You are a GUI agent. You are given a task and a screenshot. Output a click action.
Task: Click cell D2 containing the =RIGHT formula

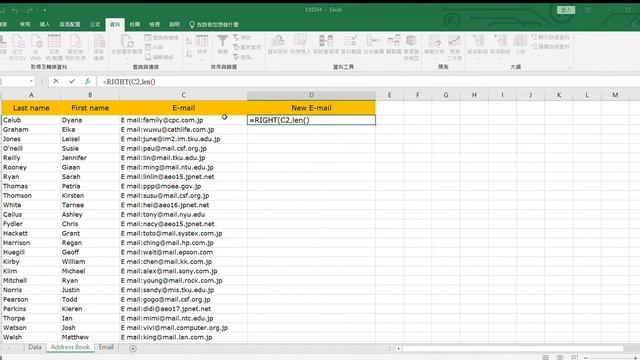click(x=311, y=120)
